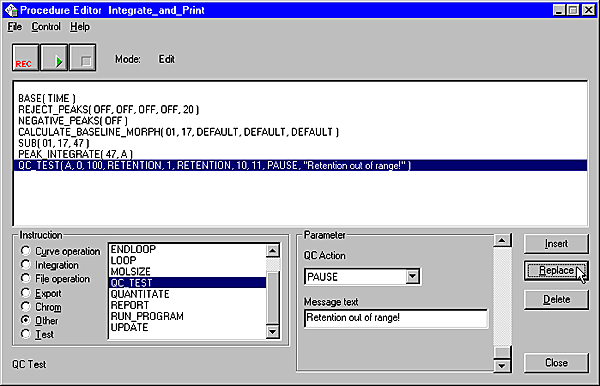Click the Message text input field
Image resolution: width=600 pixels, height=386 pixels.
pos(396,318)
